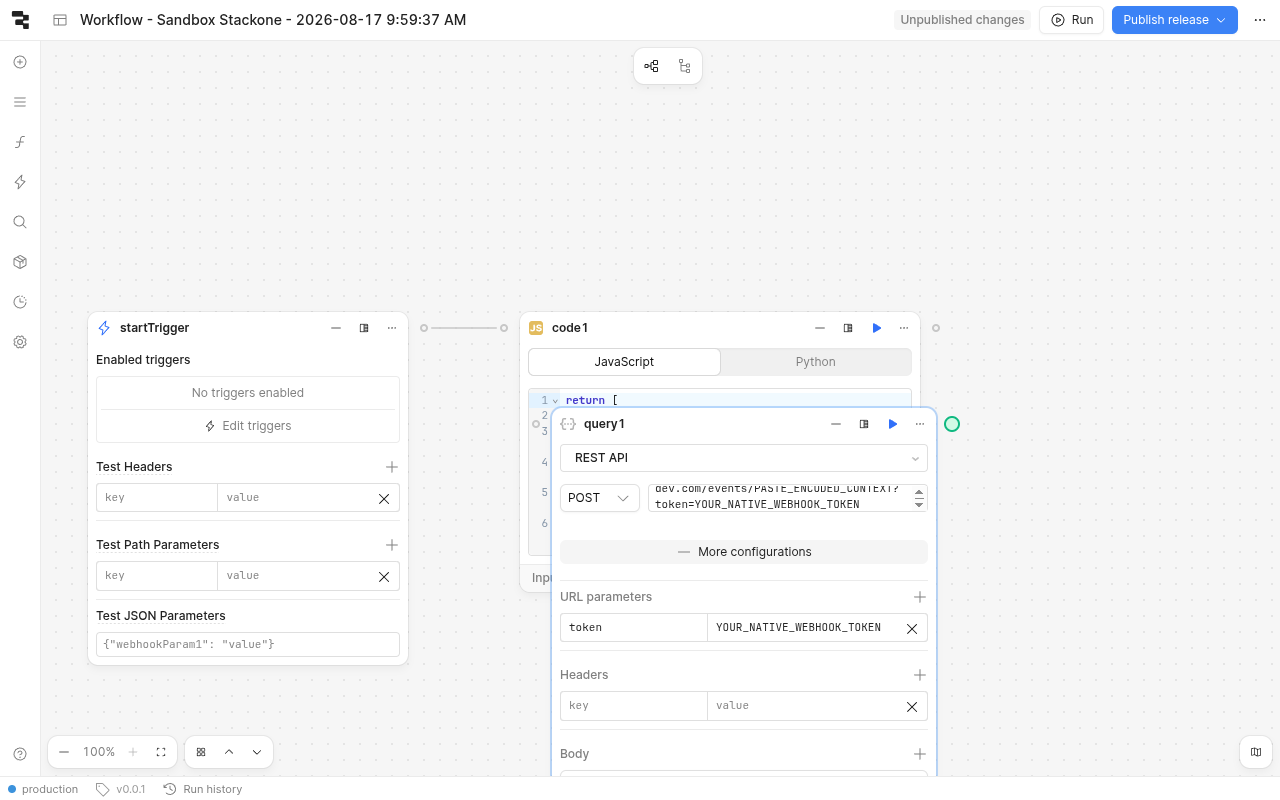Open the add block icon in sidebar
The height and width of the screenshot is (800, 1280).
[x=20, y=62]
